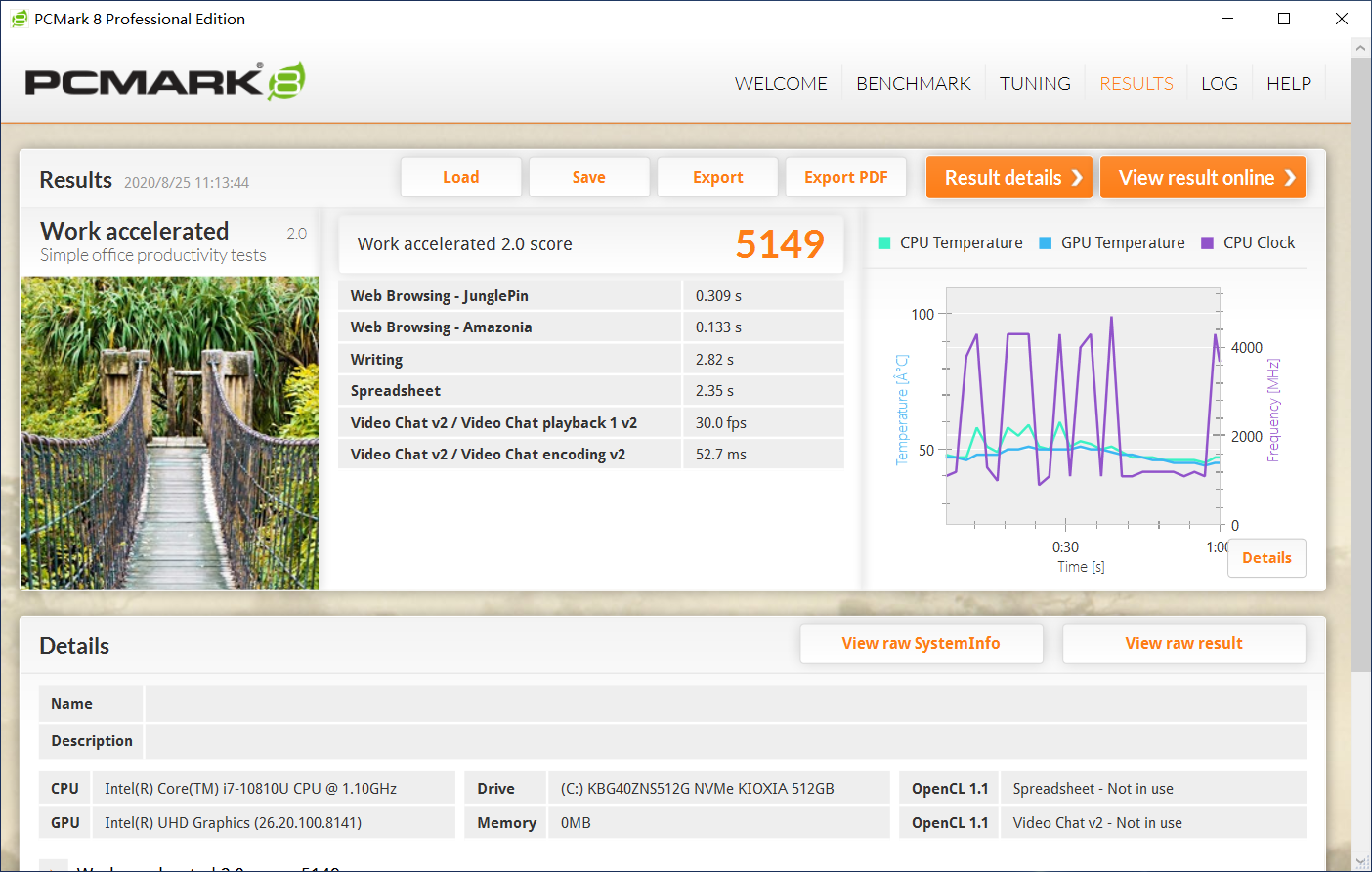Click the 2.35 s result value

click(x=714, y=391)
